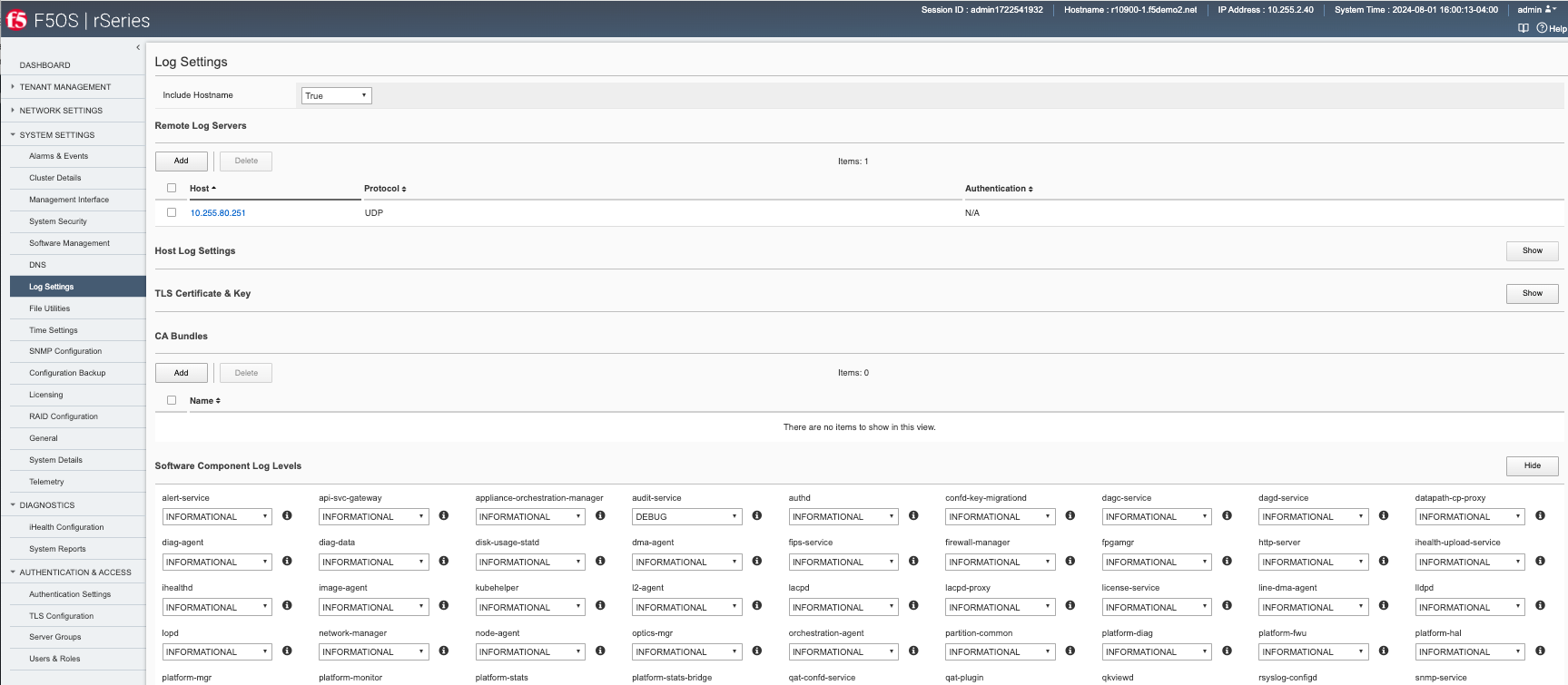Show info for optics-mgr log level
Screen dimensions: 1568x685
coord(757,651)
